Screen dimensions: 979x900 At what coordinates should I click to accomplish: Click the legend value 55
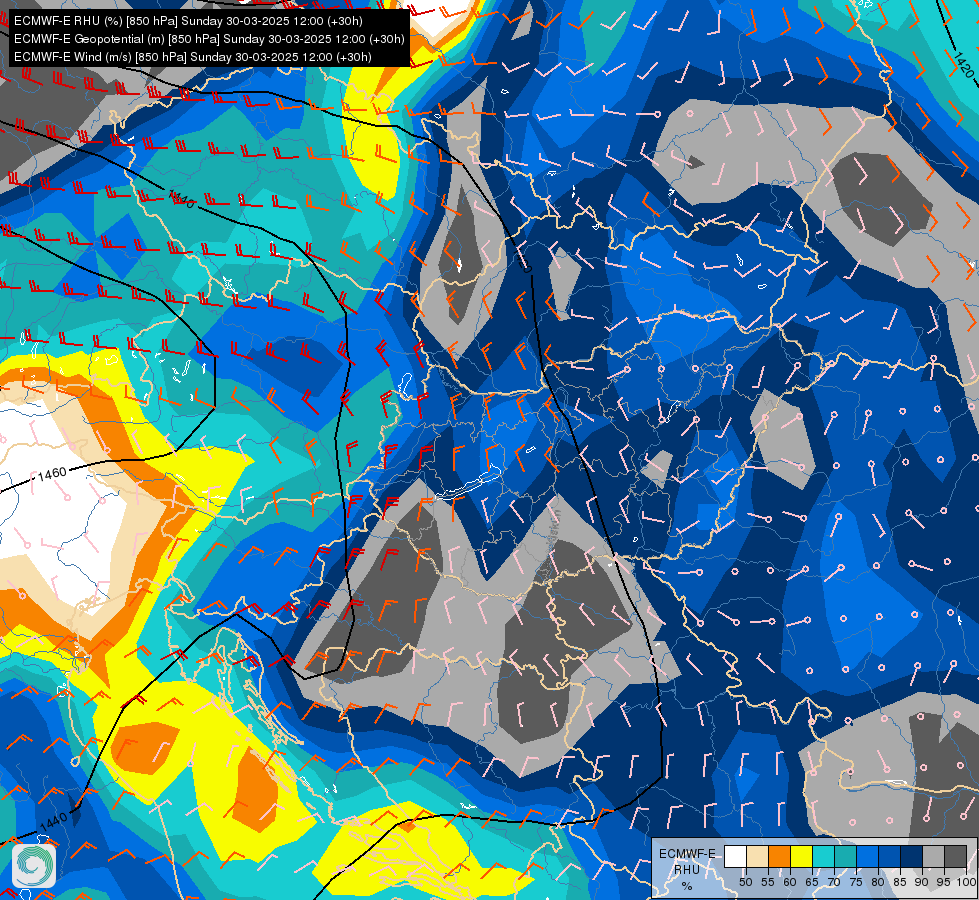pyautogui.click(x=767, y=882)
